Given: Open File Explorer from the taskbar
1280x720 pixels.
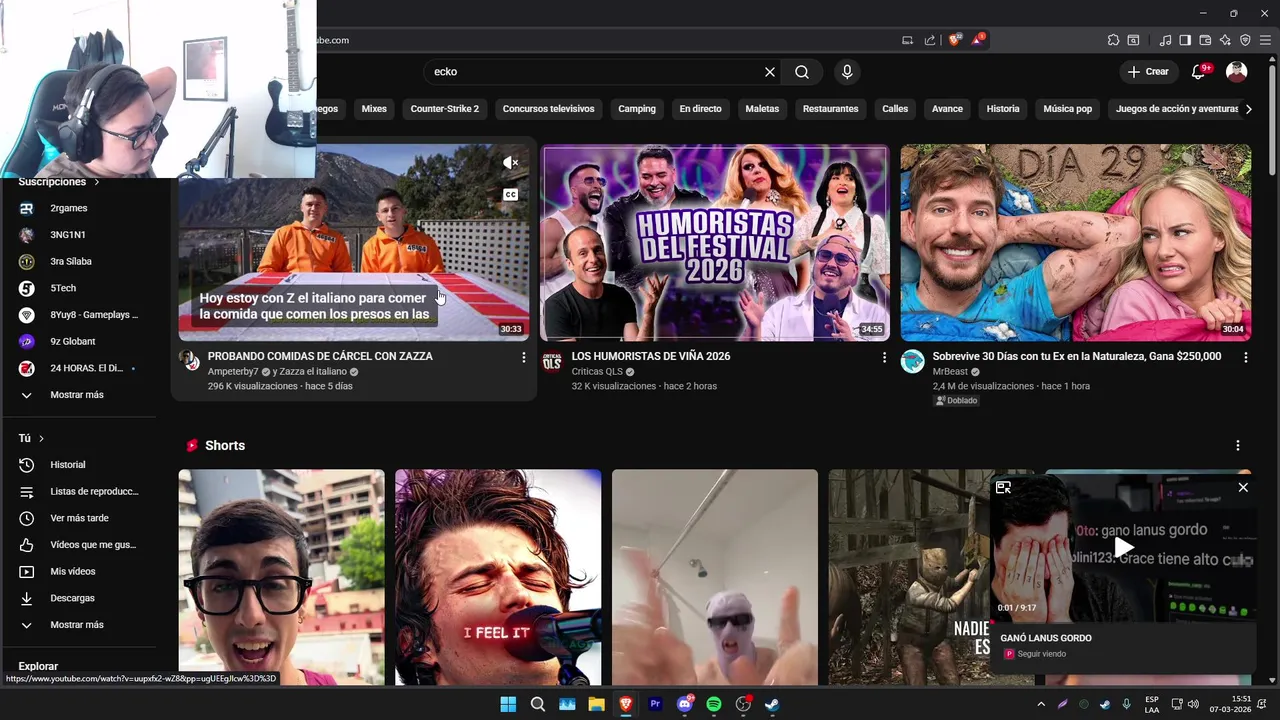Looking at the screenshot, I should point(596,704).
